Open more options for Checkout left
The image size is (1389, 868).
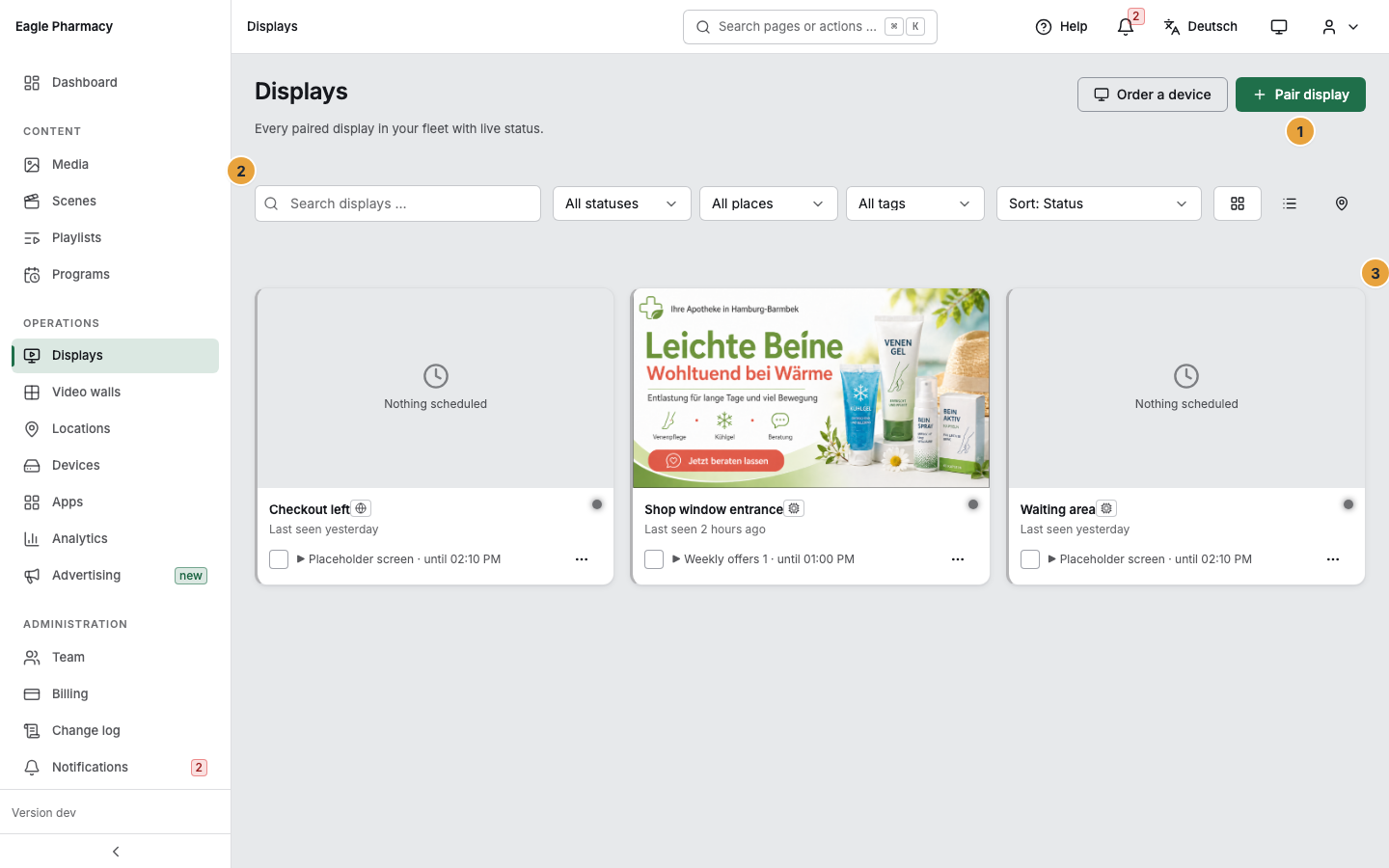[x=582, y=559]
